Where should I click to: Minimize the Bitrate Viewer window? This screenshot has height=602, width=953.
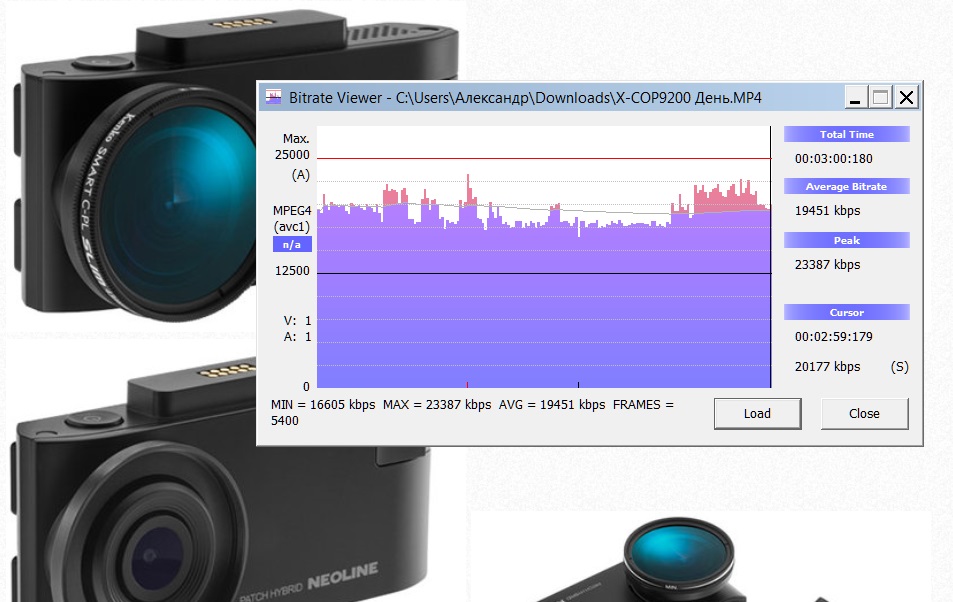[x=855, y=97]
